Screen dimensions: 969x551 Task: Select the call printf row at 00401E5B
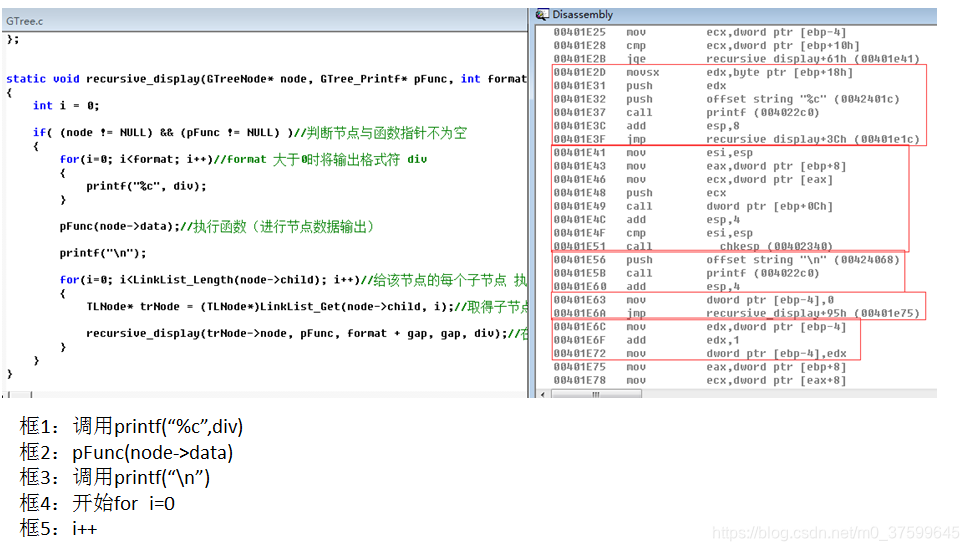click(687, 273)
